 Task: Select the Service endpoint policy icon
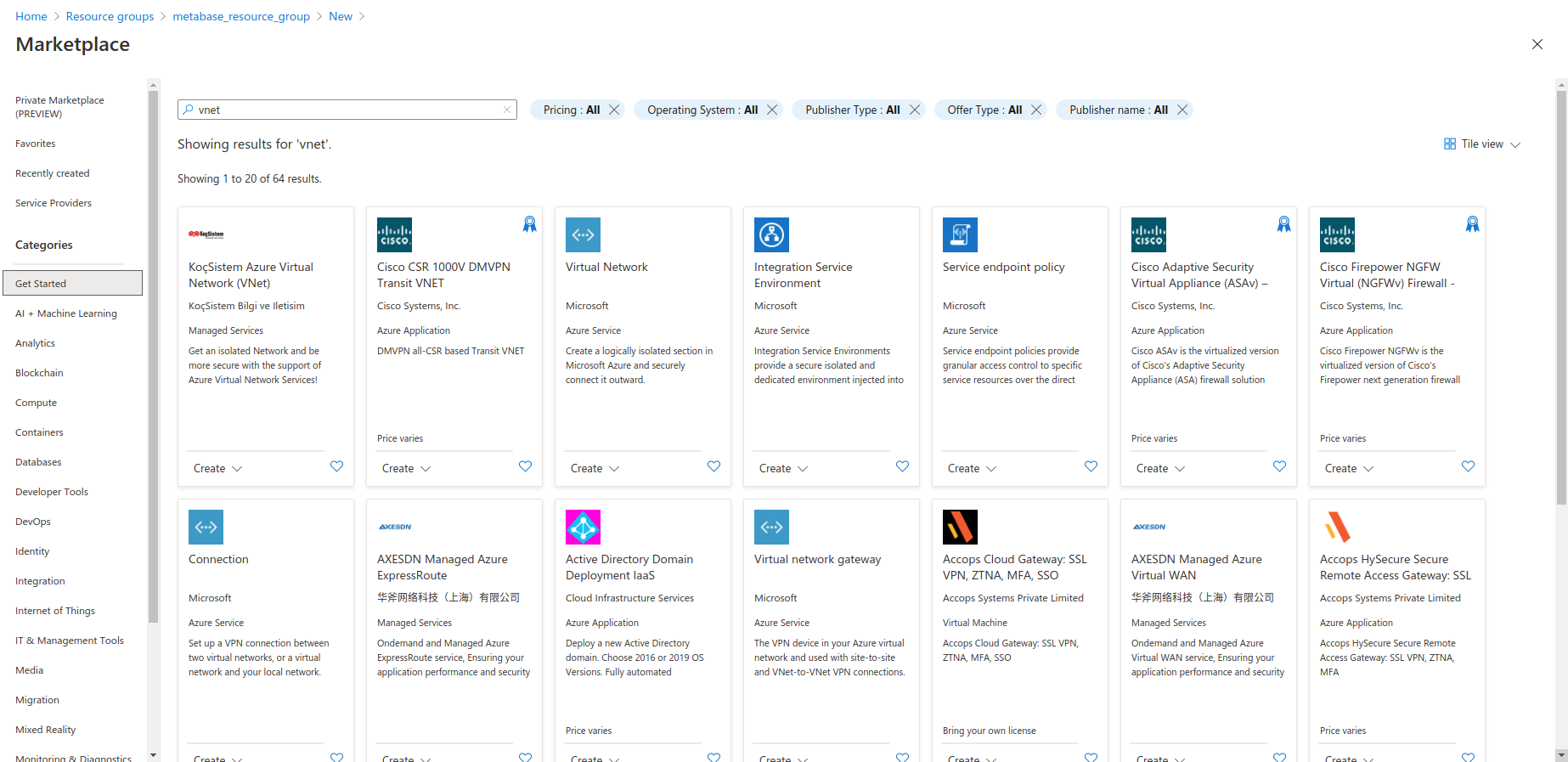click(960, 234)
